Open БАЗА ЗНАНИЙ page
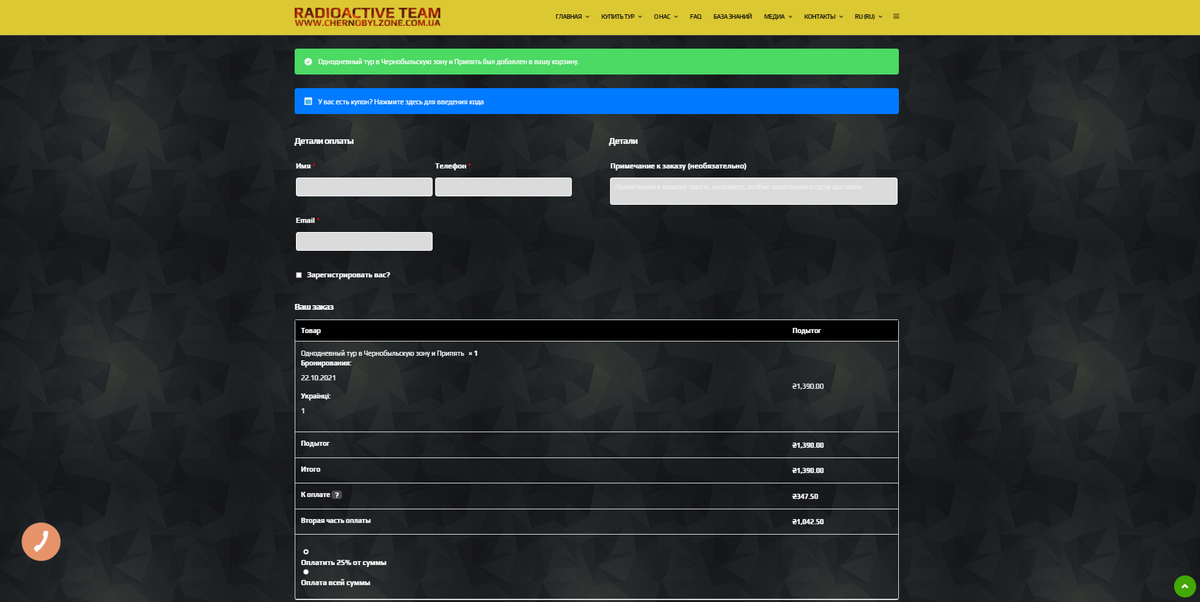The image size is (1200, 602). pyautogui.click(x=733, y=16)
